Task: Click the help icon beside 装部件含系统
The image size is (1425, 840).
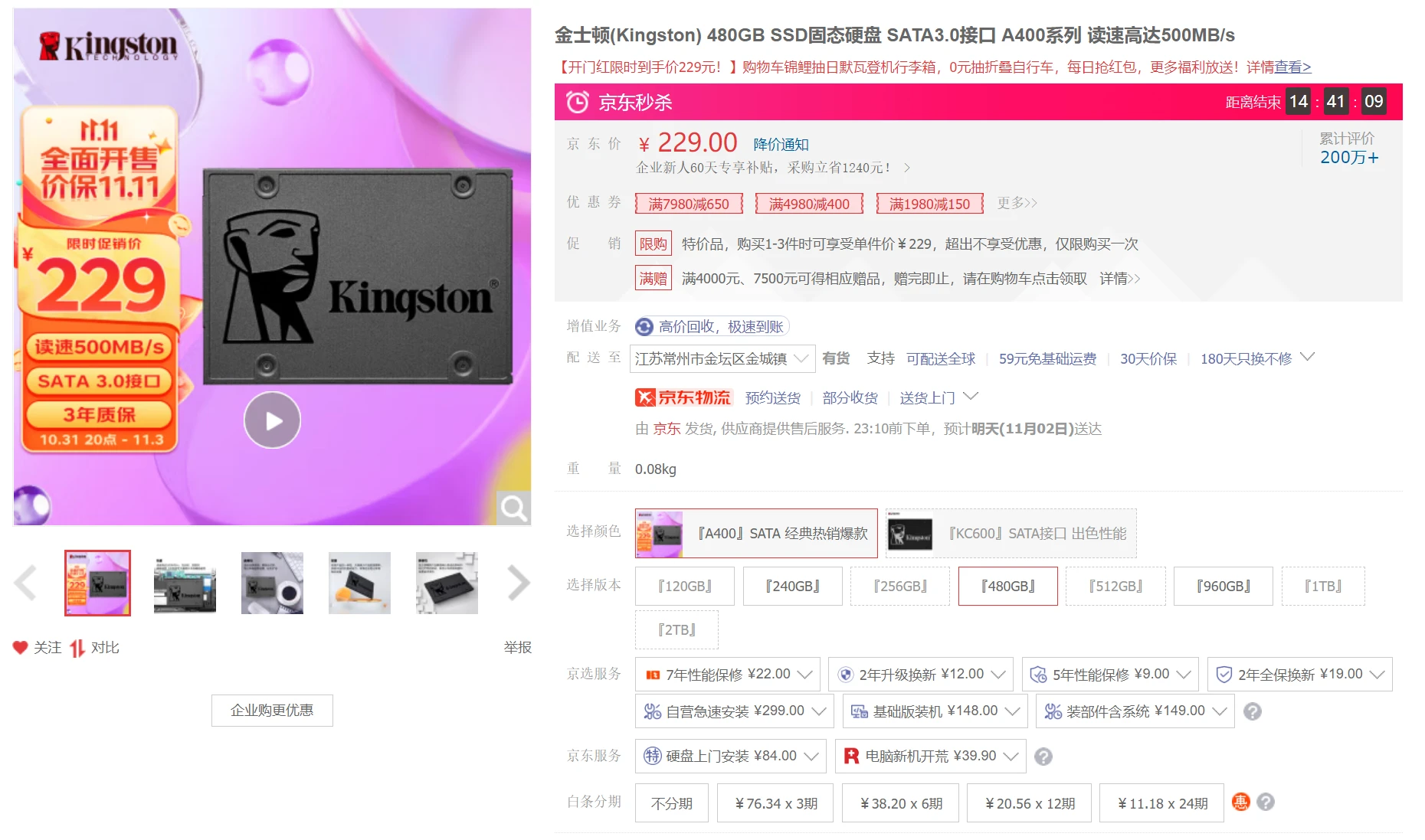Action: click(1253, 711)
